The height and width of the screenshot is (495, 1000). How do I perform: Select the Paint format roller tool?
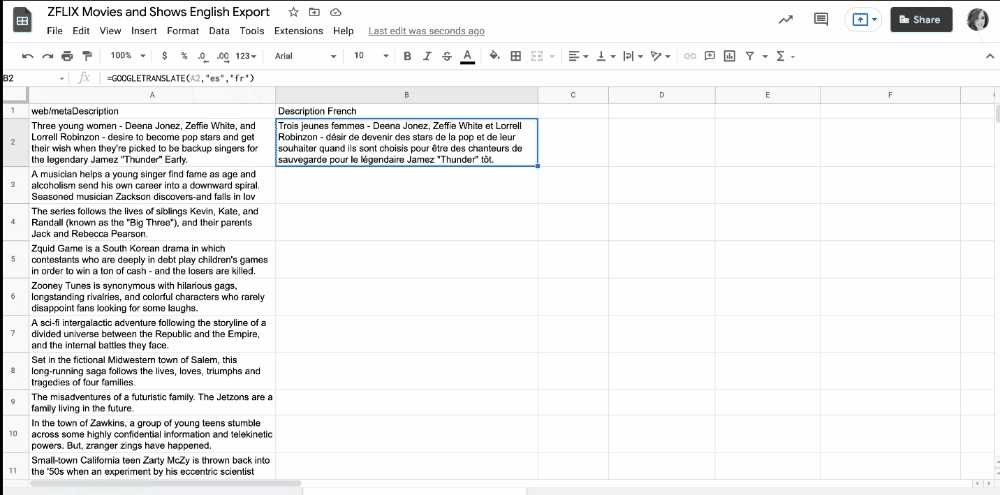point(87,56)
